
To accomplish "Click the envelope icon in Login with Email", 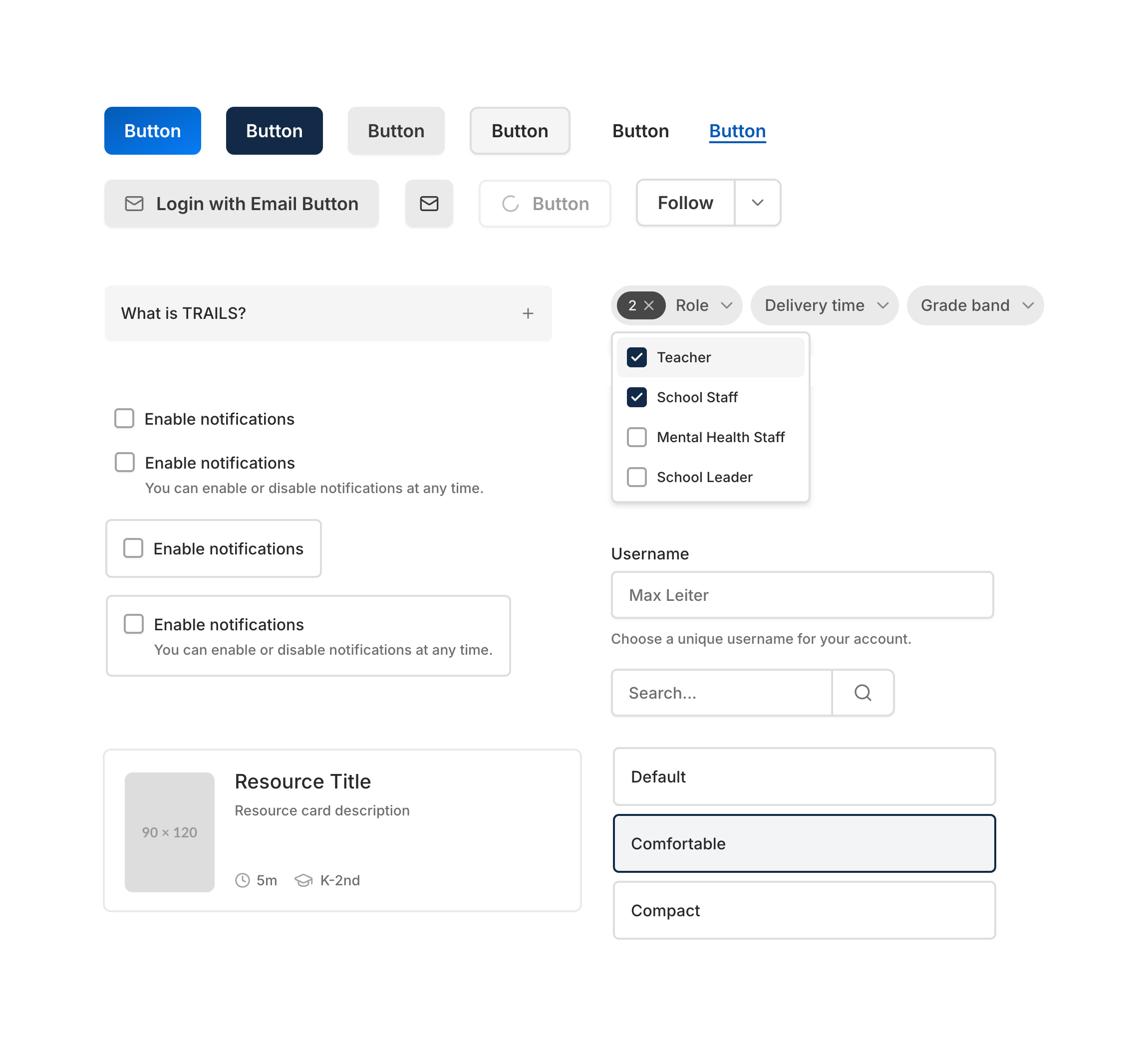I will pos(134,203).
